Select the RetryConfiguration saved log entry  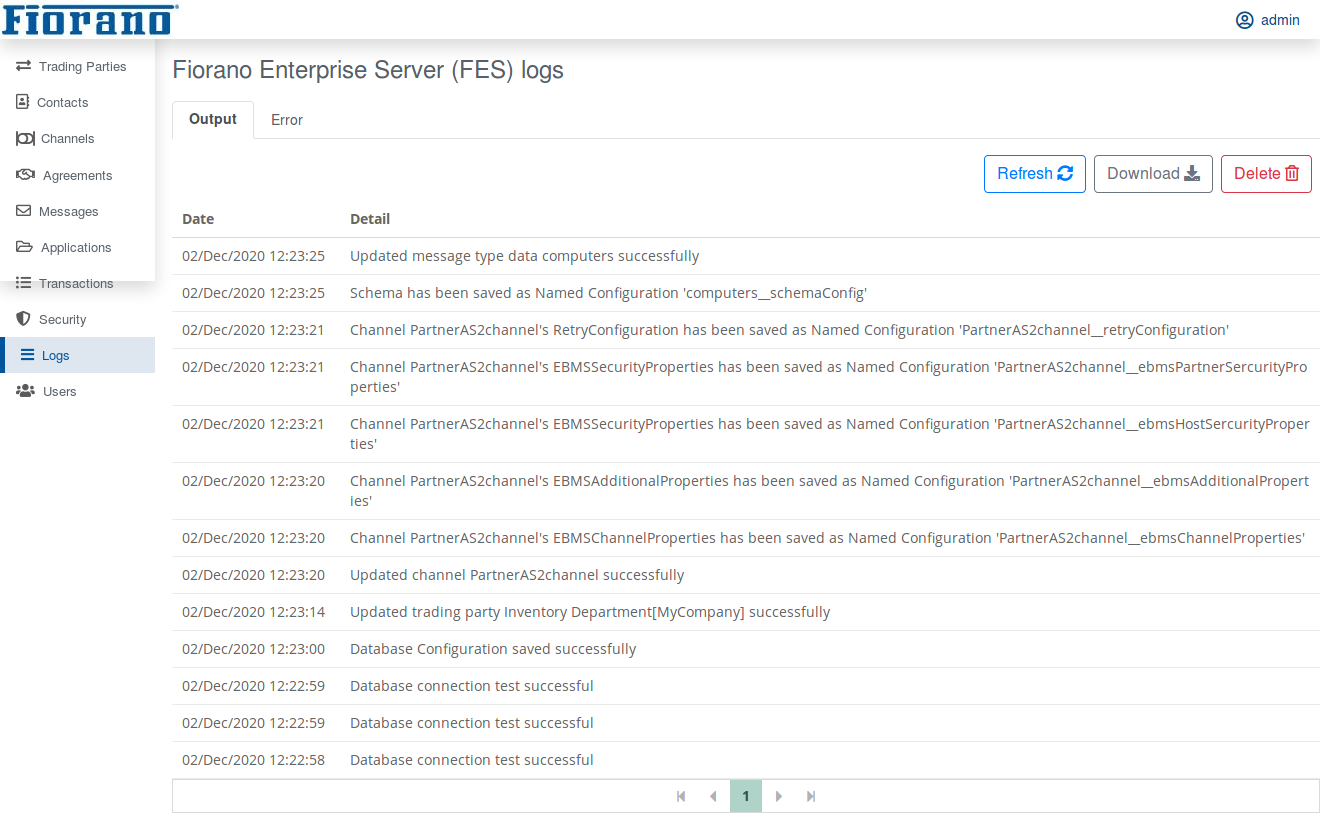click(746, 330)
